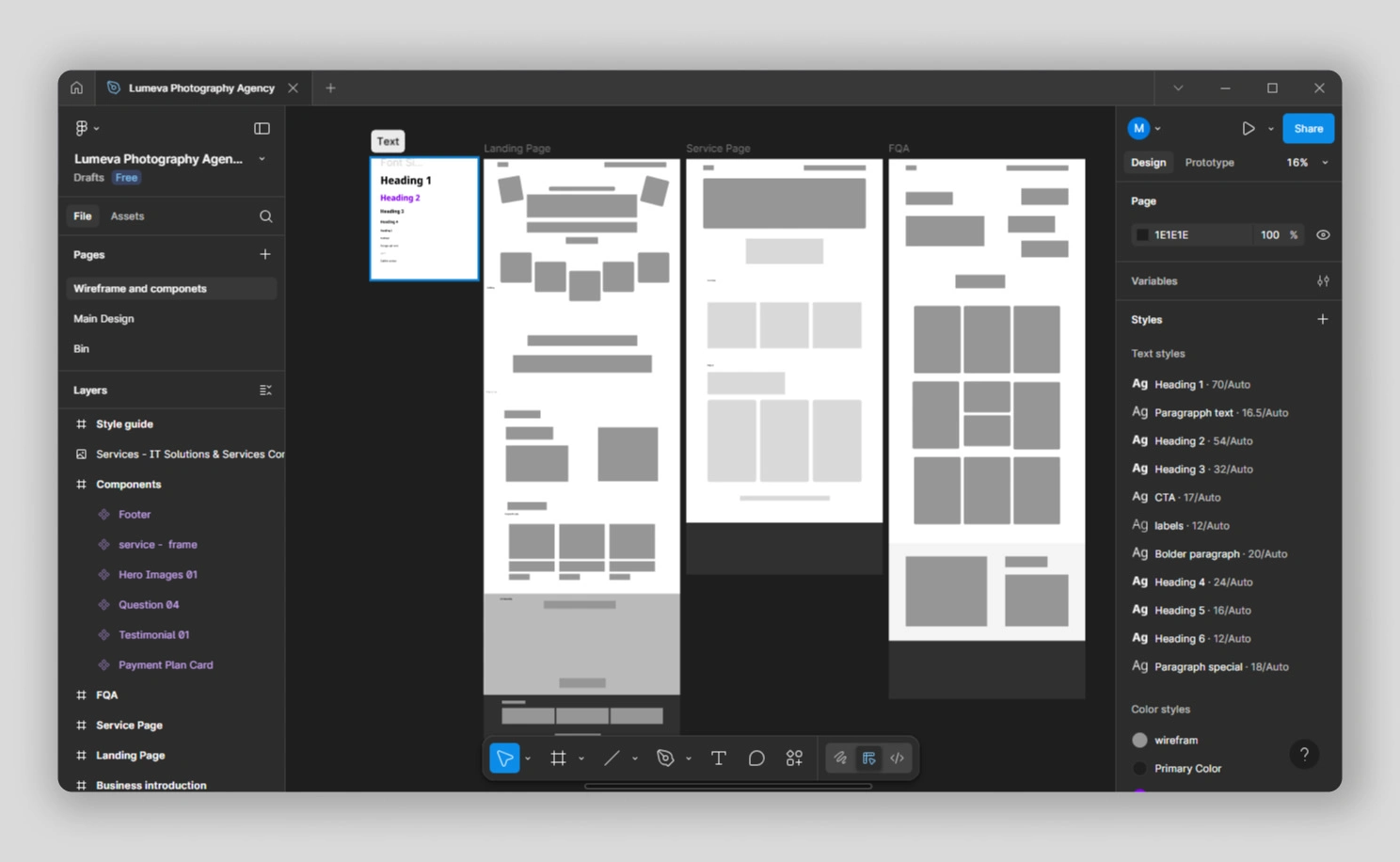
Task: Select the wirefram color style swatch
Action: (x=1139, y=740)
